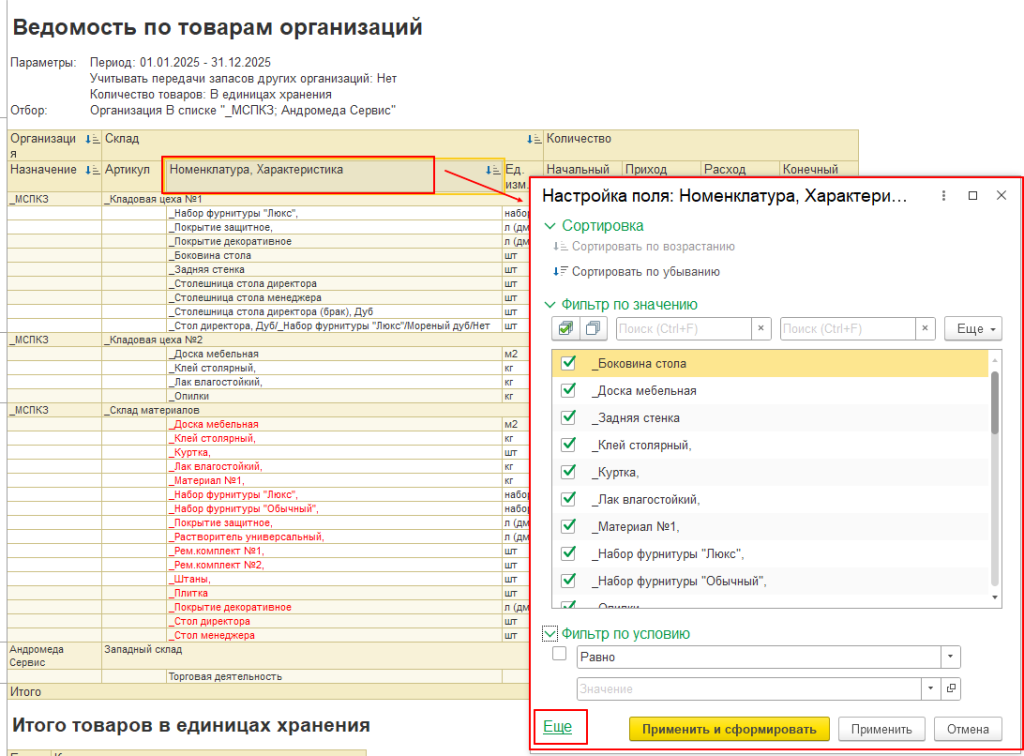
Task: Click sort icon in Организация column header
Action: [91, 139]
